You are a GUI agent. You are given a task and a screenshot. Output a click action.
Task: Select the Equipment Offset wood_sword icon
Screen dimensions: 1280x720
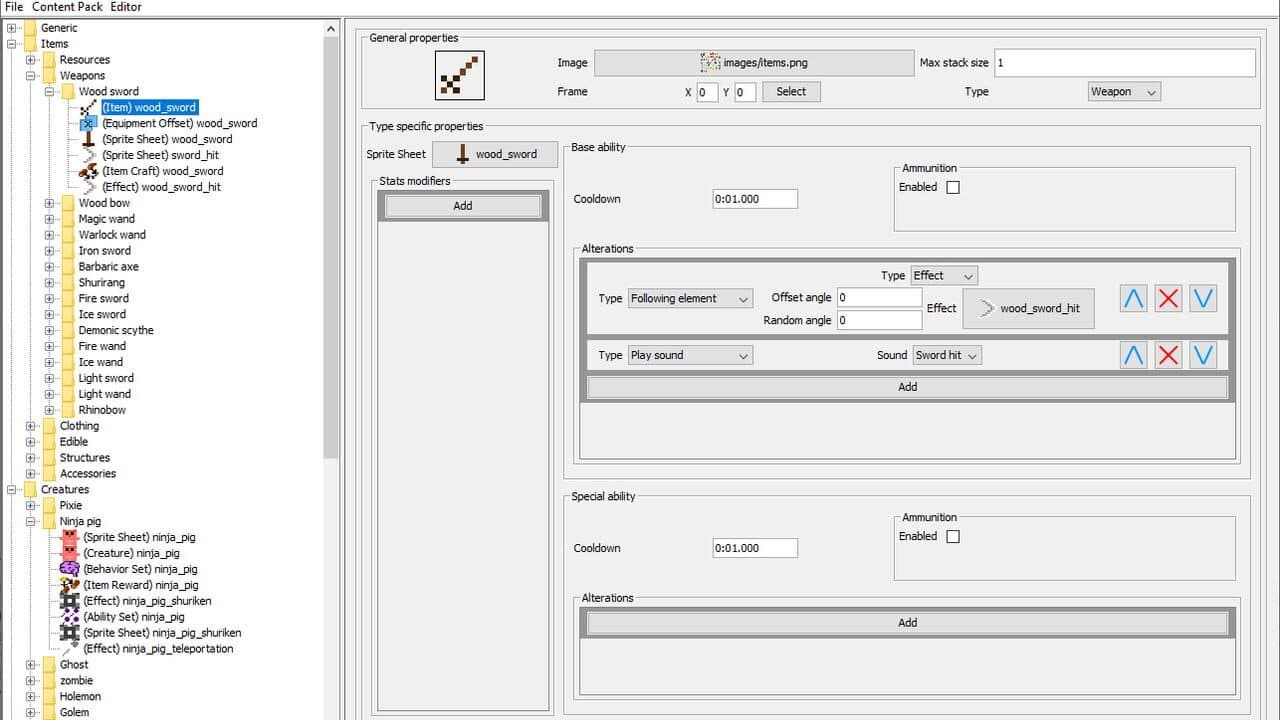(x=88, y=123)
